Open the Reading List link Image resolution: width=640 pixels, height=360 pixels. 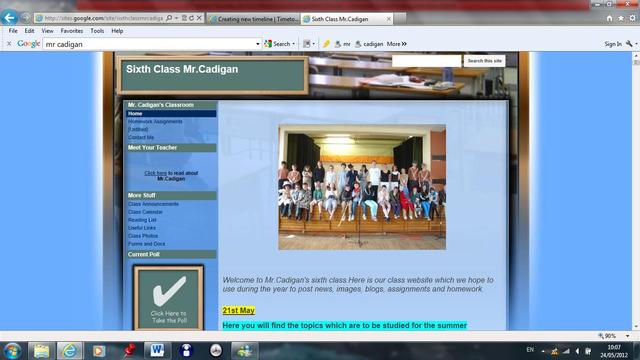tap(142, 220)
